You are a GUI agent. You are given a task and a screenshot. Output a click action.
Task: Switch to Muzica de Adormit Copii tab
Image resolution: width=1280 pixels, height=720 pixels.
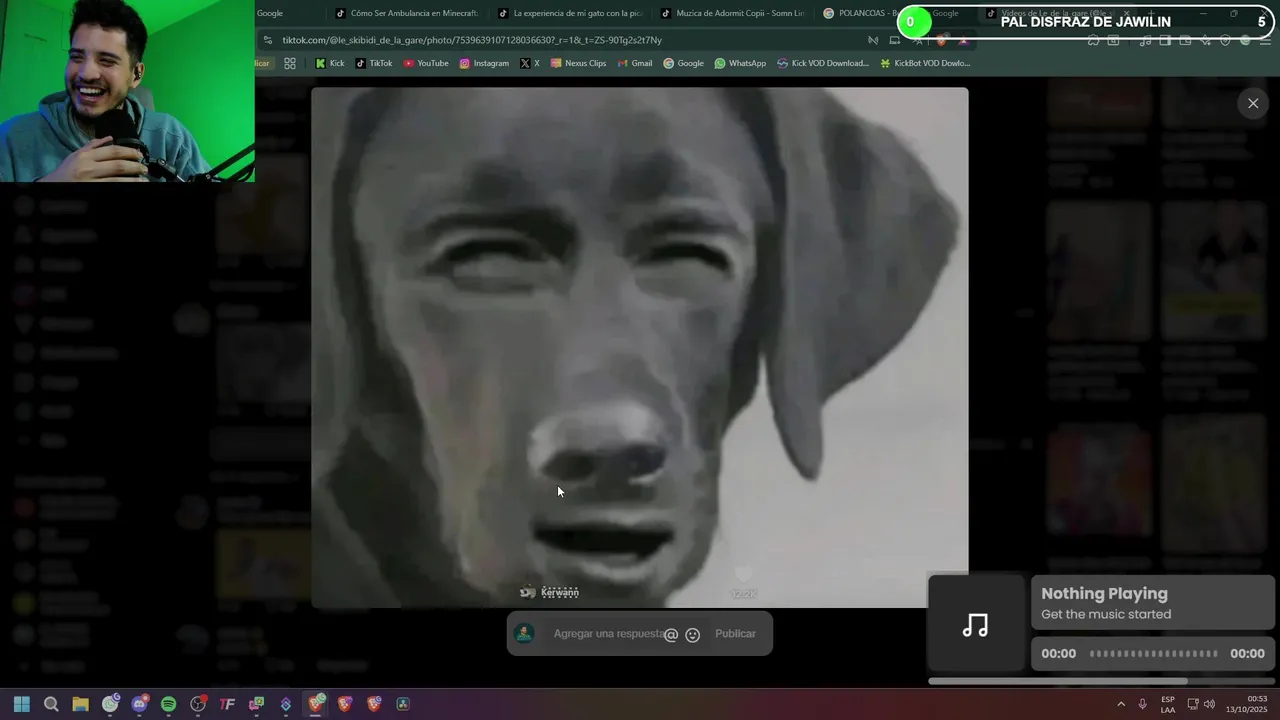[x=733, y=13]
